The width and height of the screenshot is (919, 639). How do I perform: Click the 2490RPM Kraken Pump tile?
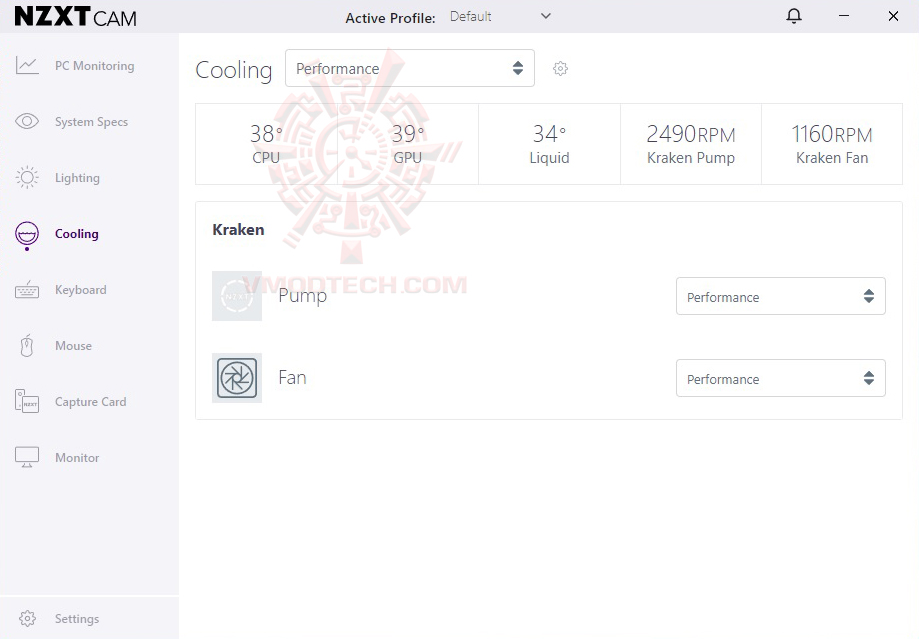pyautogui.click(x=691, y=144)
